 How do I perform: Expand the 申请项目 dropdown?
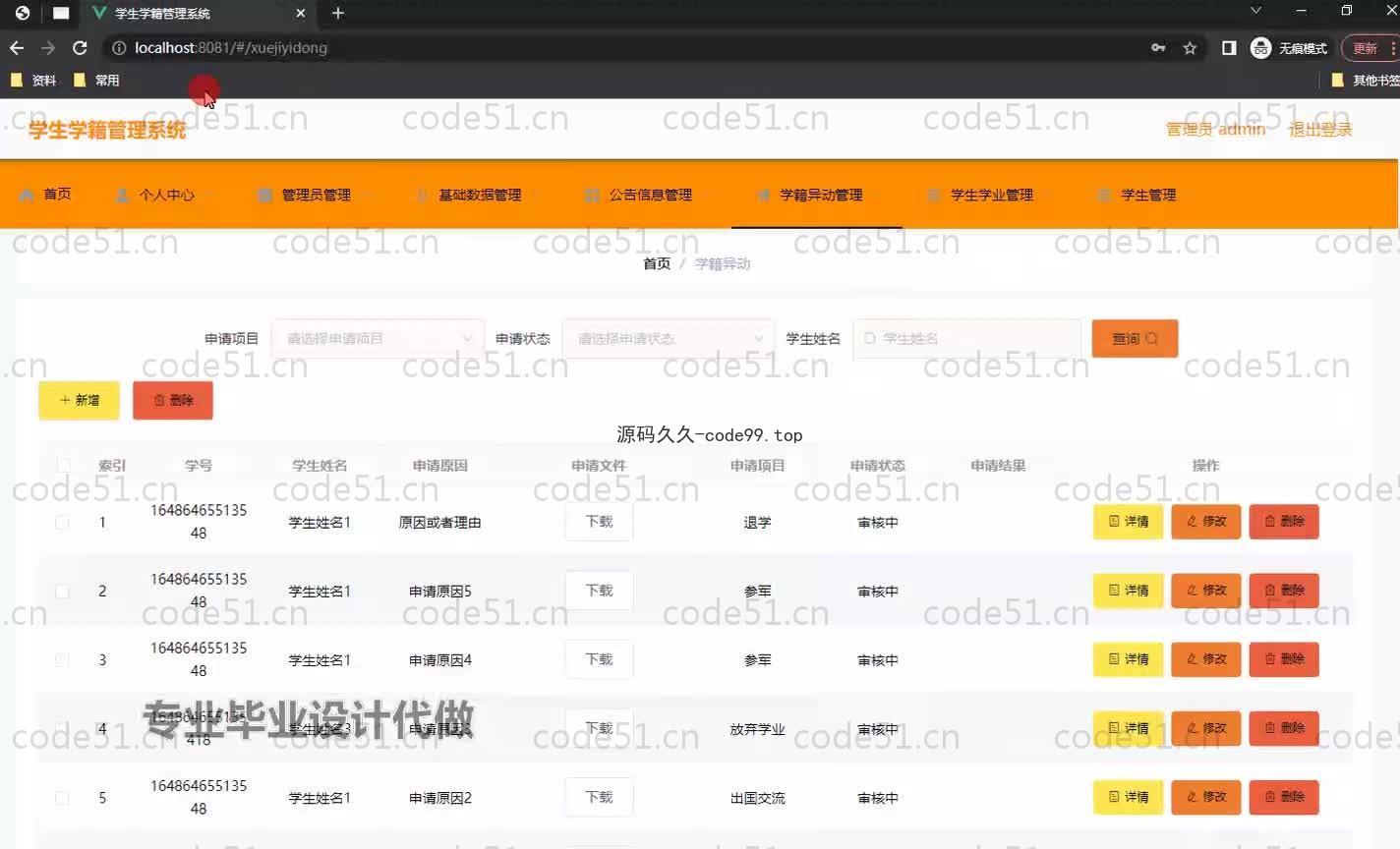point(379,338)
